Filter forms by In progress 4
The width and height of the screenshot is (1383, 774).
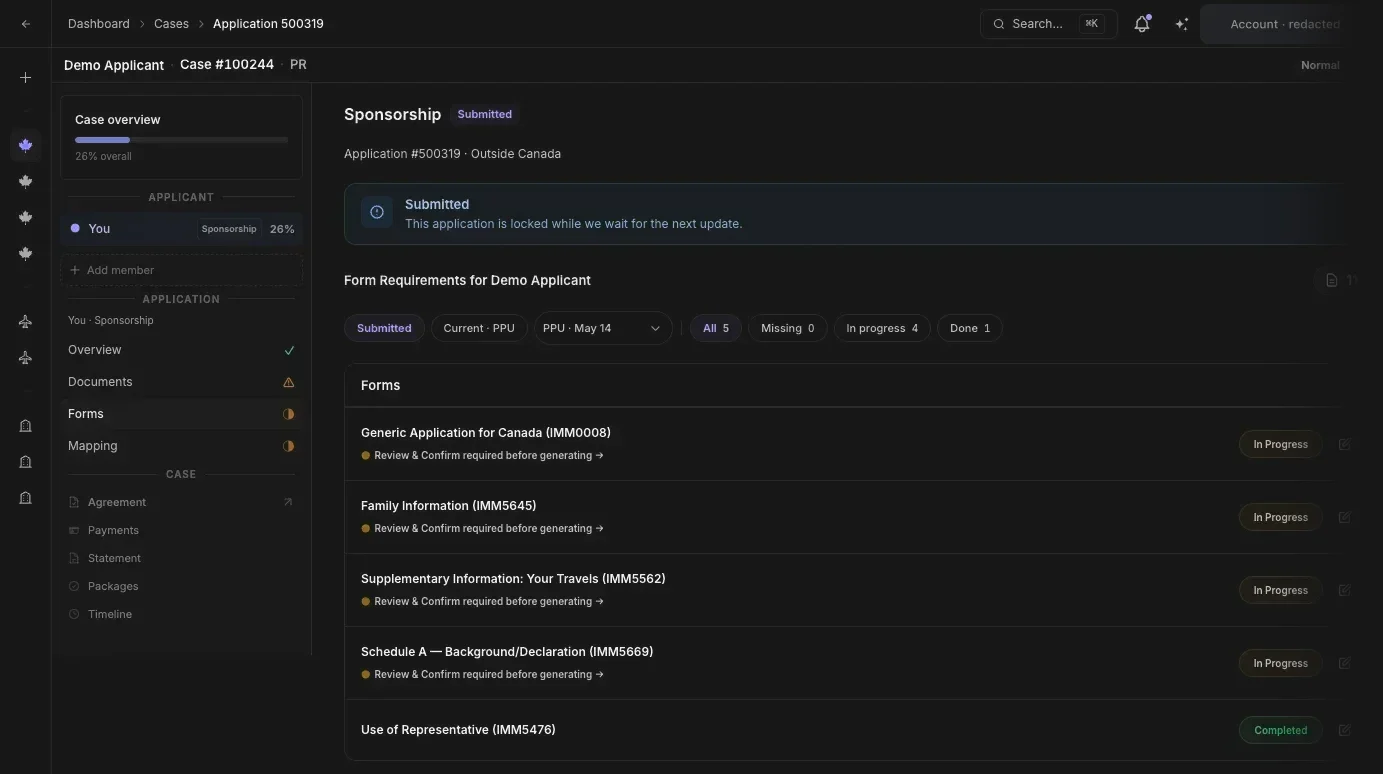click(x=882, y=328)
